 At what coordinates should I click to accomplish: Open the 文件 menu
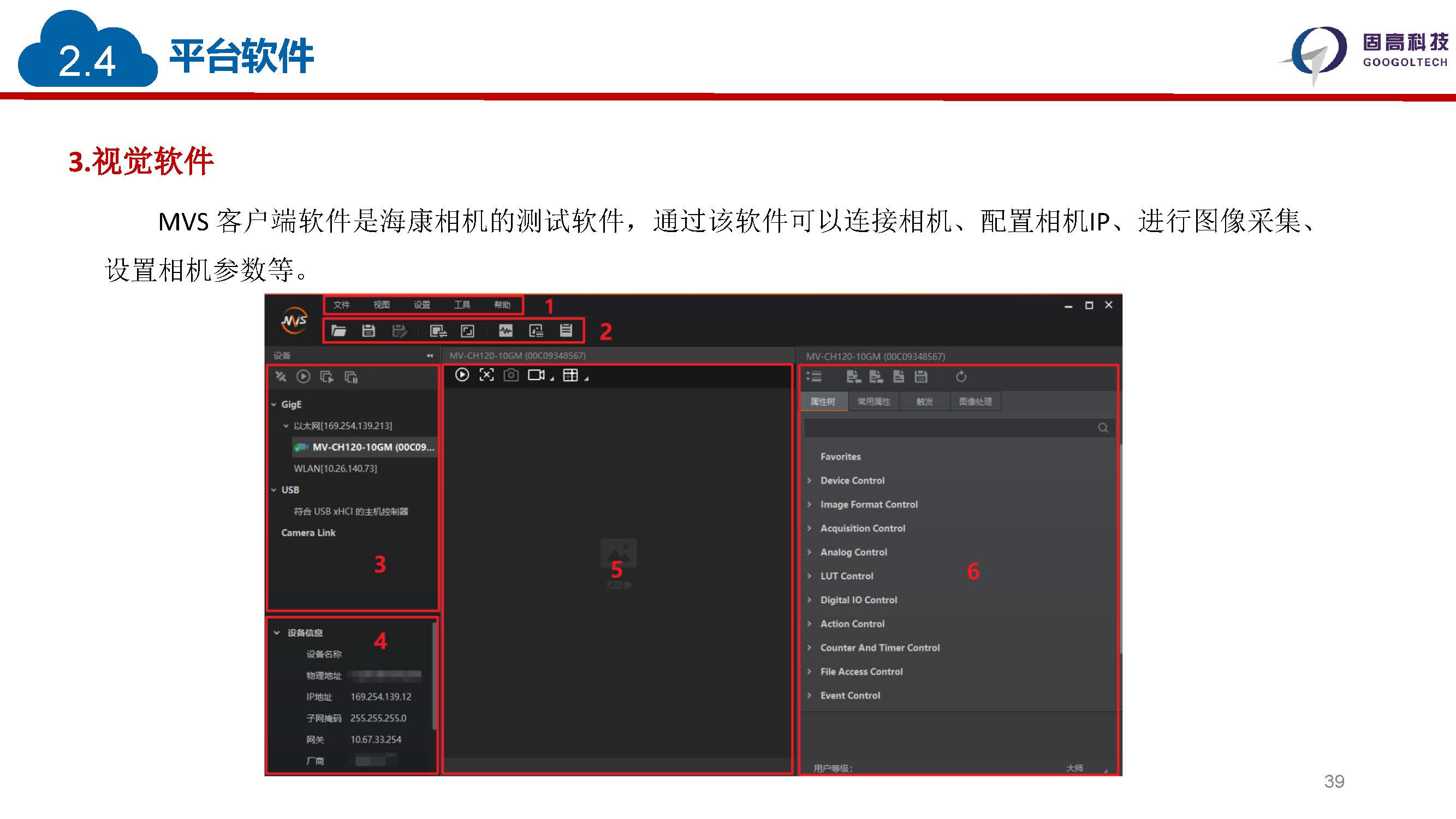pyautogui.click(x=341, y=305)
